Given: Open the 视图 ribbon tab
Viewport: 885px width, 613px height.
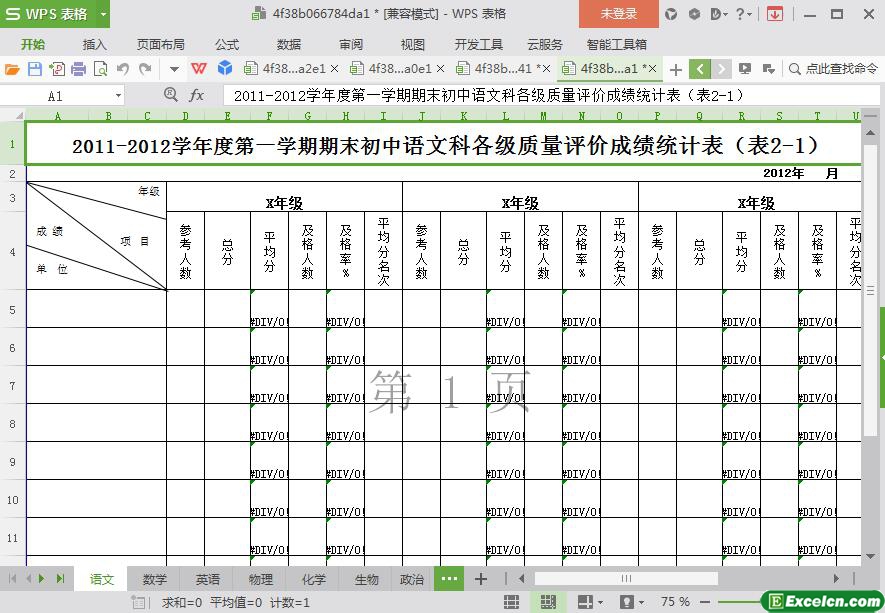Looking at the screenshot, I should point(413,44).
